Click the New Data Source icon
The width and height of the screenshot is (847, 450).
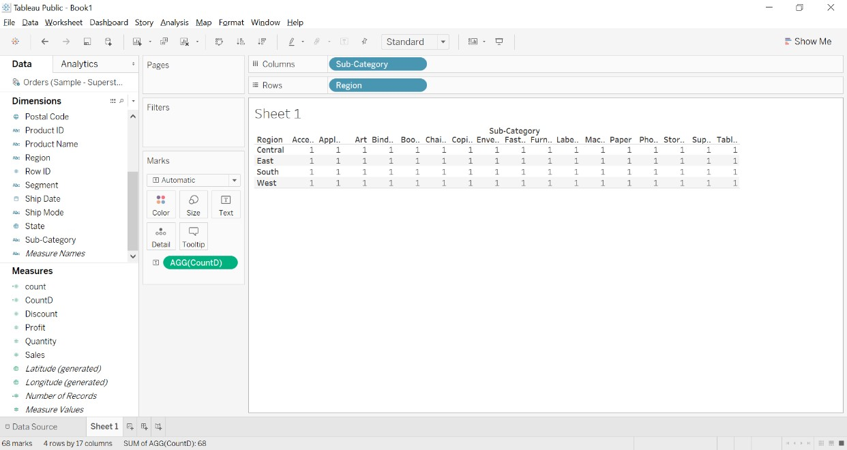pos(109,42)
